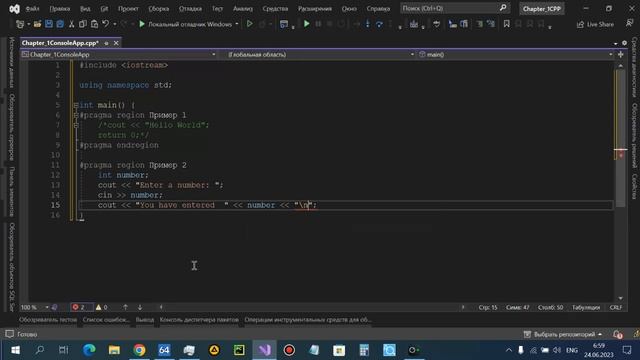Click the Выбрать репозиторий button
The height and width of the screenshot is (360, 640).
click(x=563, y=334)
